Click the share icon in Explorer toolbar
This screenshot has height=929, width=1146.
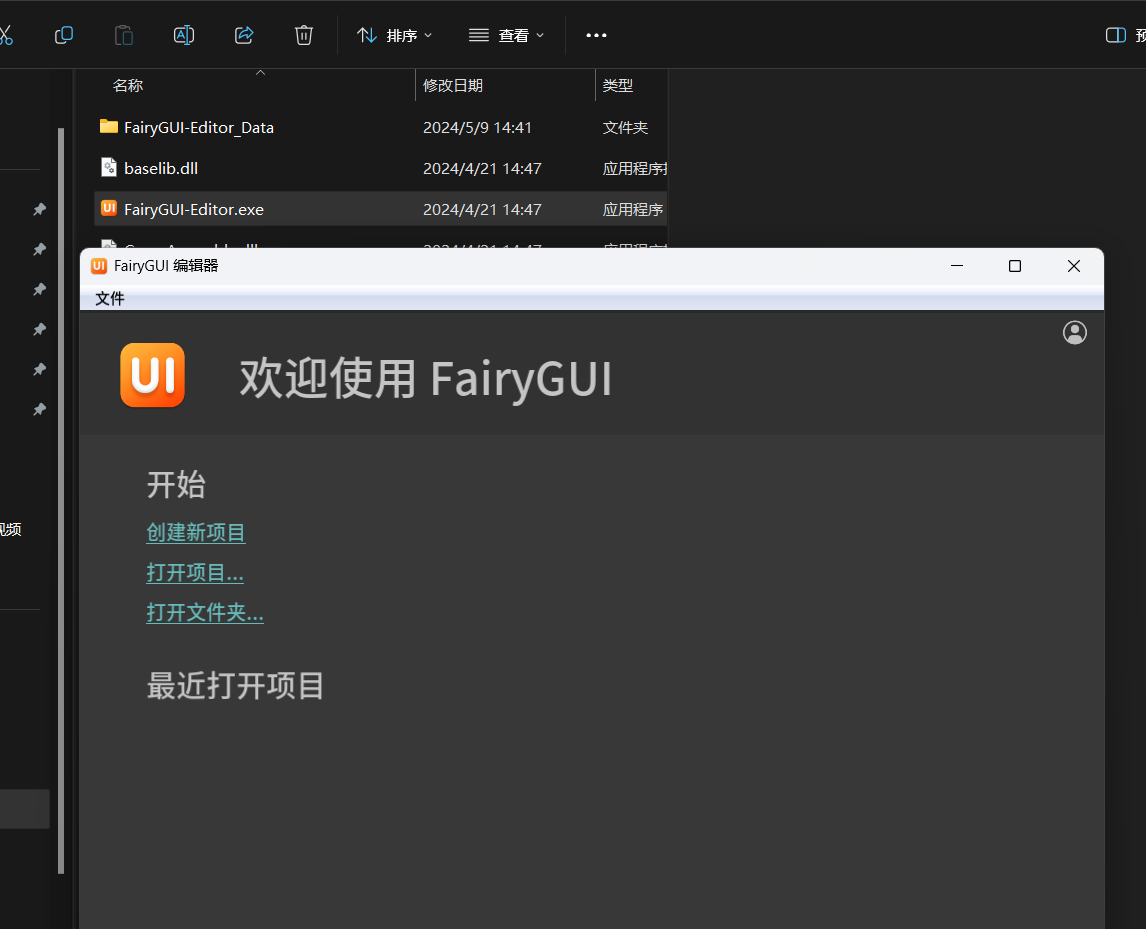244,35
